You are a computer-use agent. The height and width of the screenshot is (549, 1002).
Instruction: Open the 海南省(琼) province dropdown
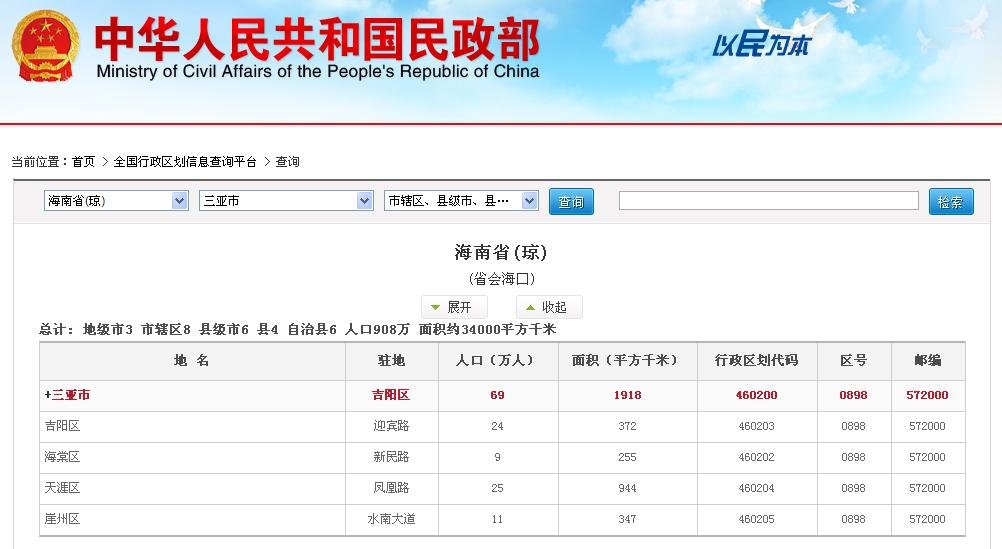pos(115,201)
